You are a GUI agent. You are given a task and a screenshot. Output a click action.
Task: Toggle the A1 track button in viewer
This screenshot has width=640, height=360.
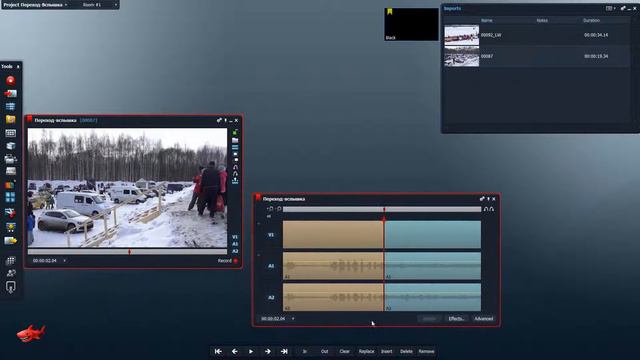coord(235,244)
